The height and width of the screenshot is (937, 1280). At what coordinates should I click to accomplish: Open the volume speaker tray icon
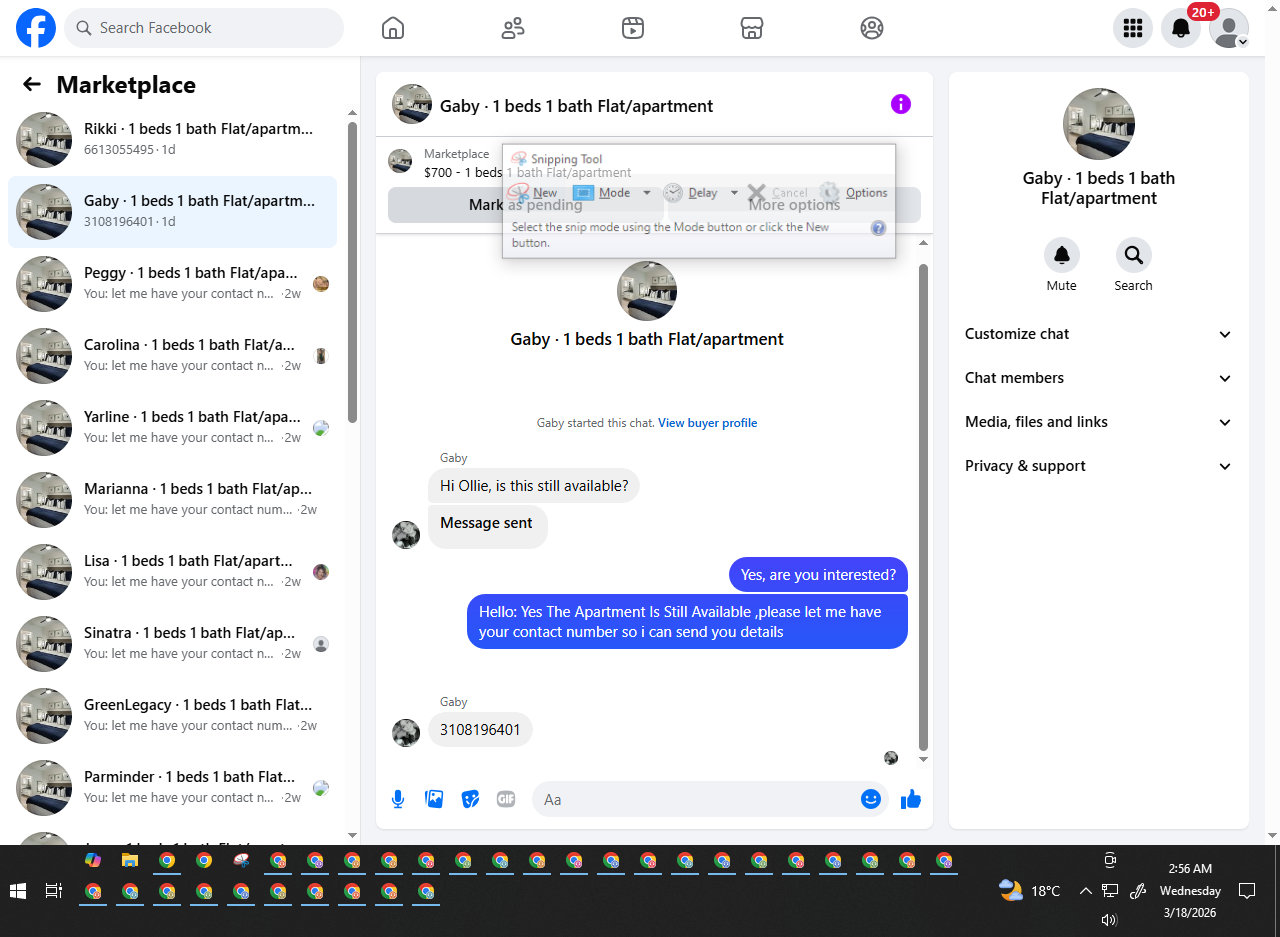tap(1108, 919)
